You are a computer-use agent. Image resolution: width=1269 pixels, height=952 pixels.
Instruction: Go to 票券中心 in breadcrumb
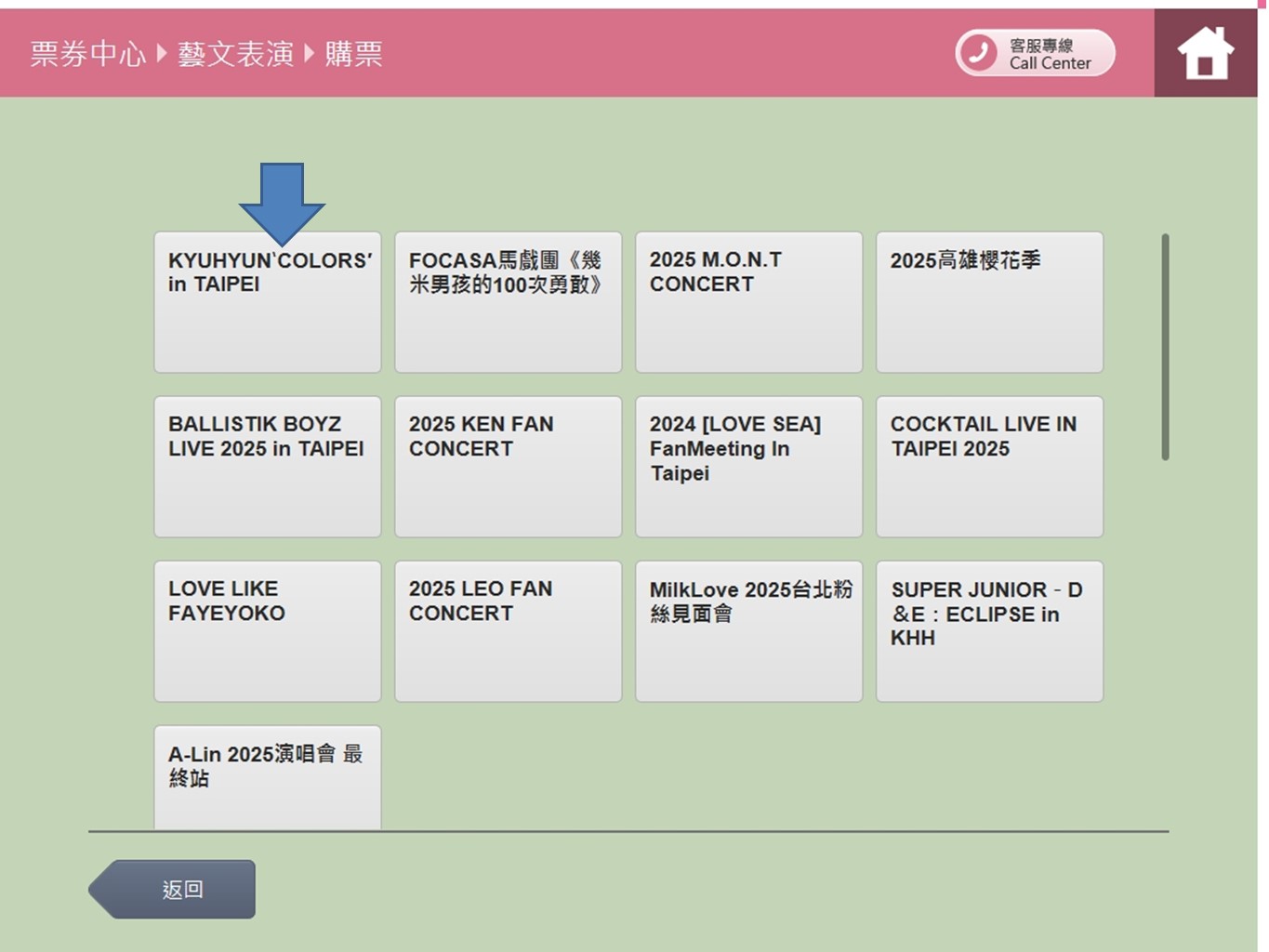pyautogui.click(x=88, y=54)
